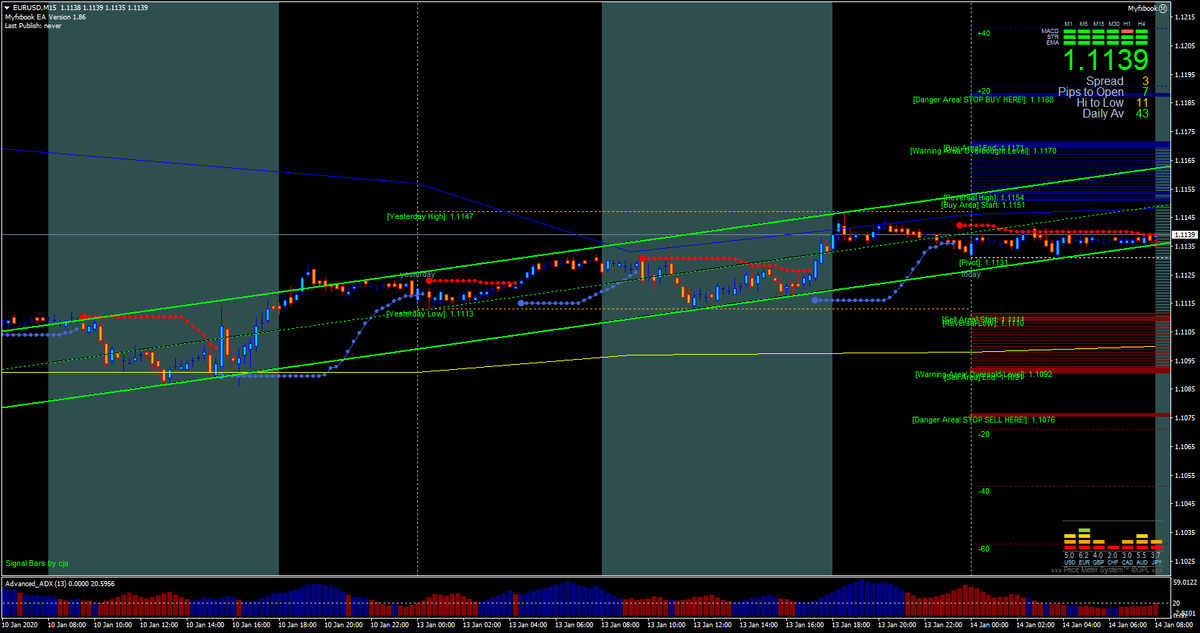
Task: Click the USD strength value 5.0
Action: [1069, 555]
